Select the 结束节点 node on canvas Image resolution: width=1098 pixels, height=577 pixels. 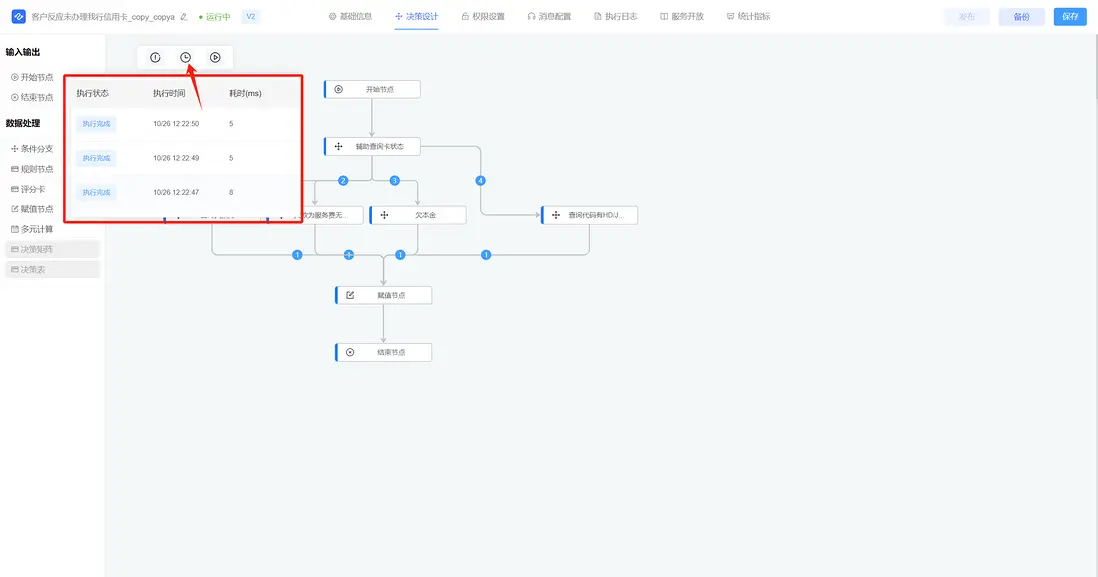click(384, 352)
